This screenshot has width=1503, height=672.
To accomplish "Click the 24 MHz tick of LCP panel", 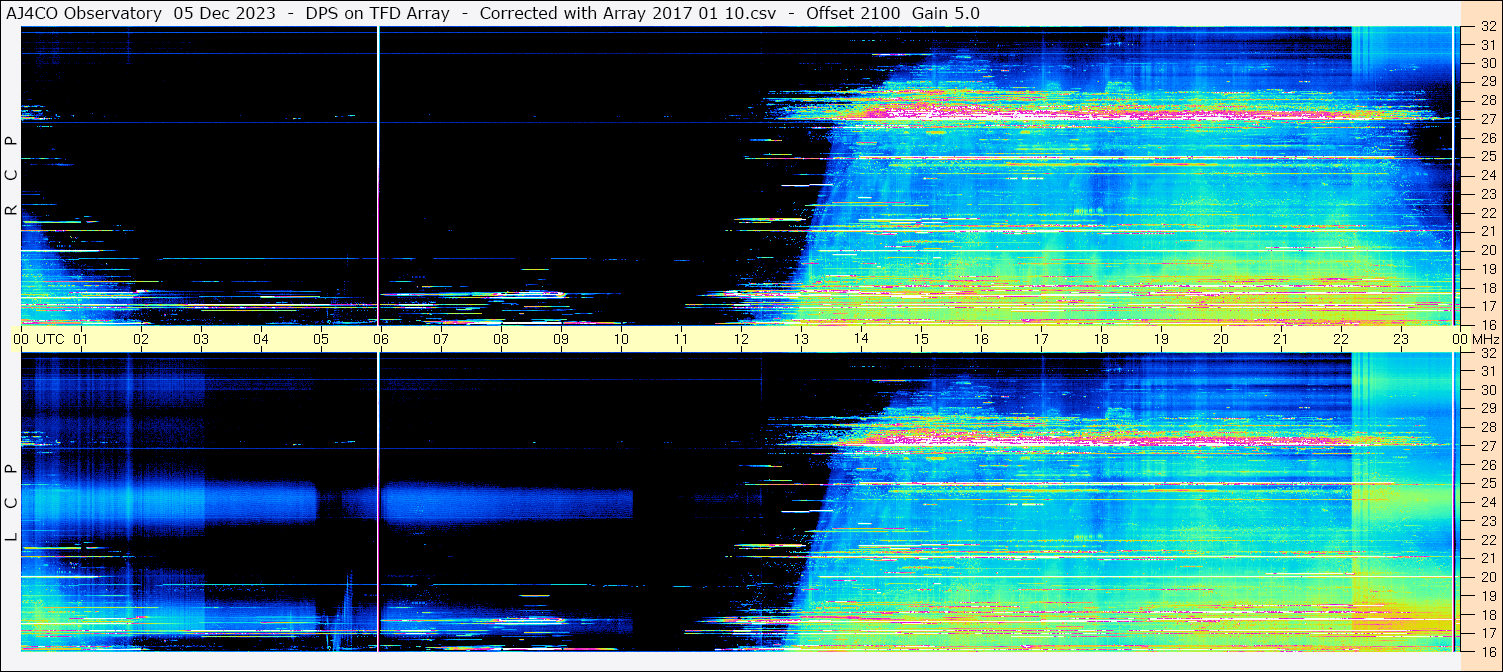I will click(1487, 502).
